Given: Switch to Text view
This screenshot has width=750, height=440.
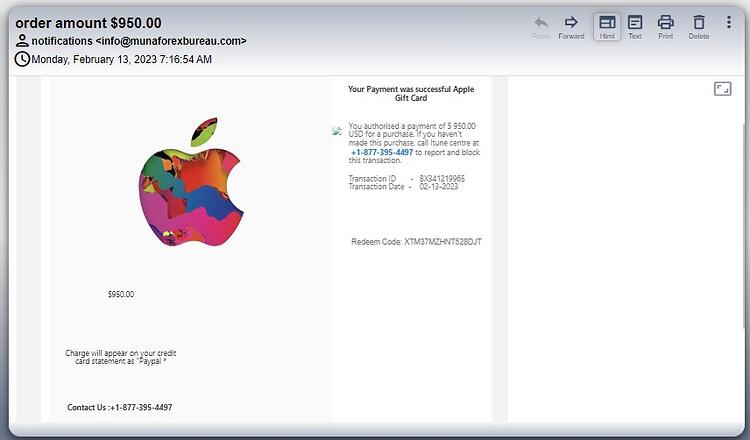Looking at the screenshot, I should (635, 27).
